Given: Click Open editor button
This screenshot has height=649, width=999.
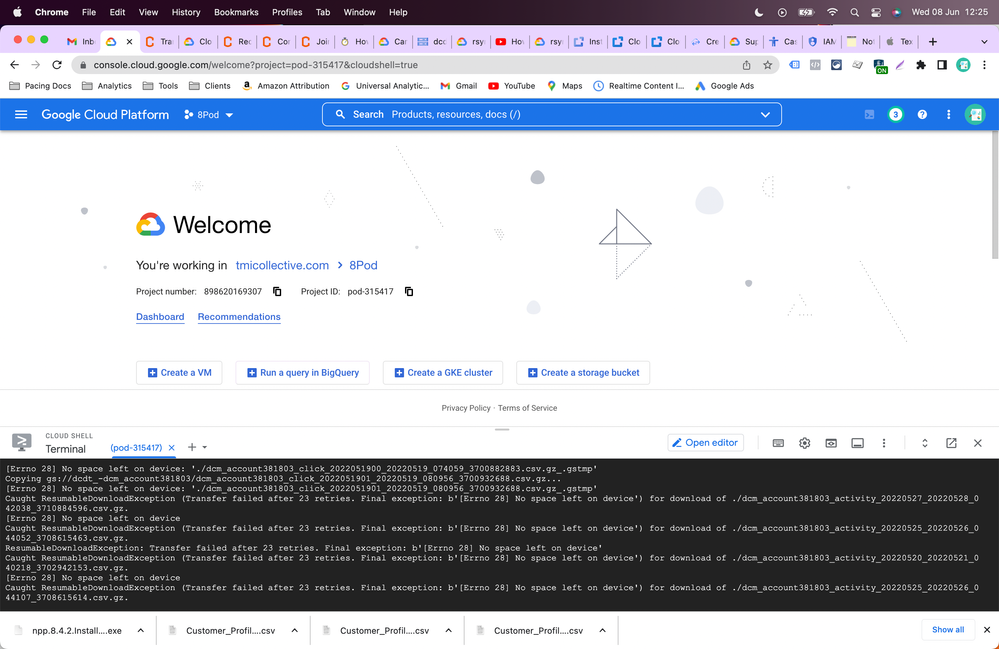Looking at the screenshot, I should pyautogui.click(x=705, y=443).
